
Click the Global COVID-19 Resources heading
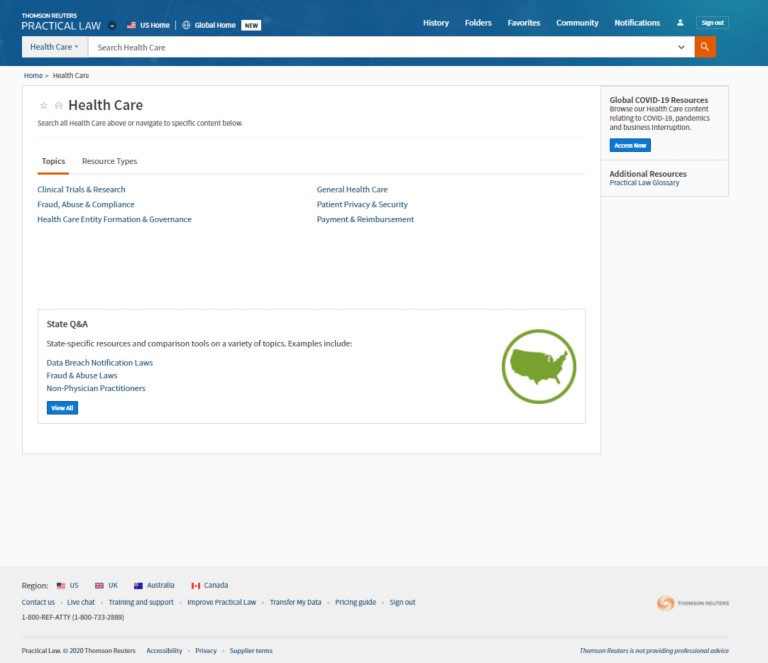(x=658, y=100)
